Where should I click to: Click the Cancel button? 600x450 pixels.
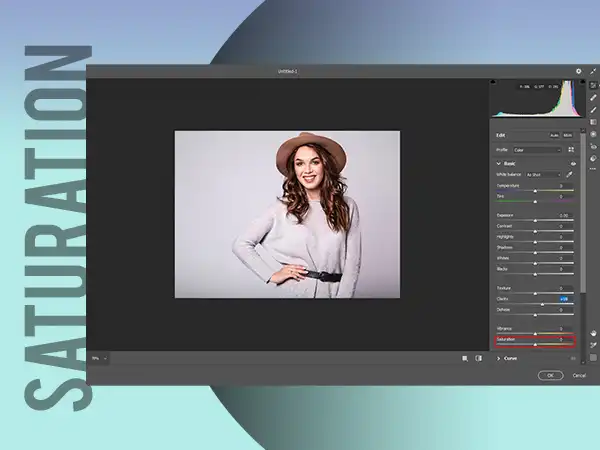point(579,375)
